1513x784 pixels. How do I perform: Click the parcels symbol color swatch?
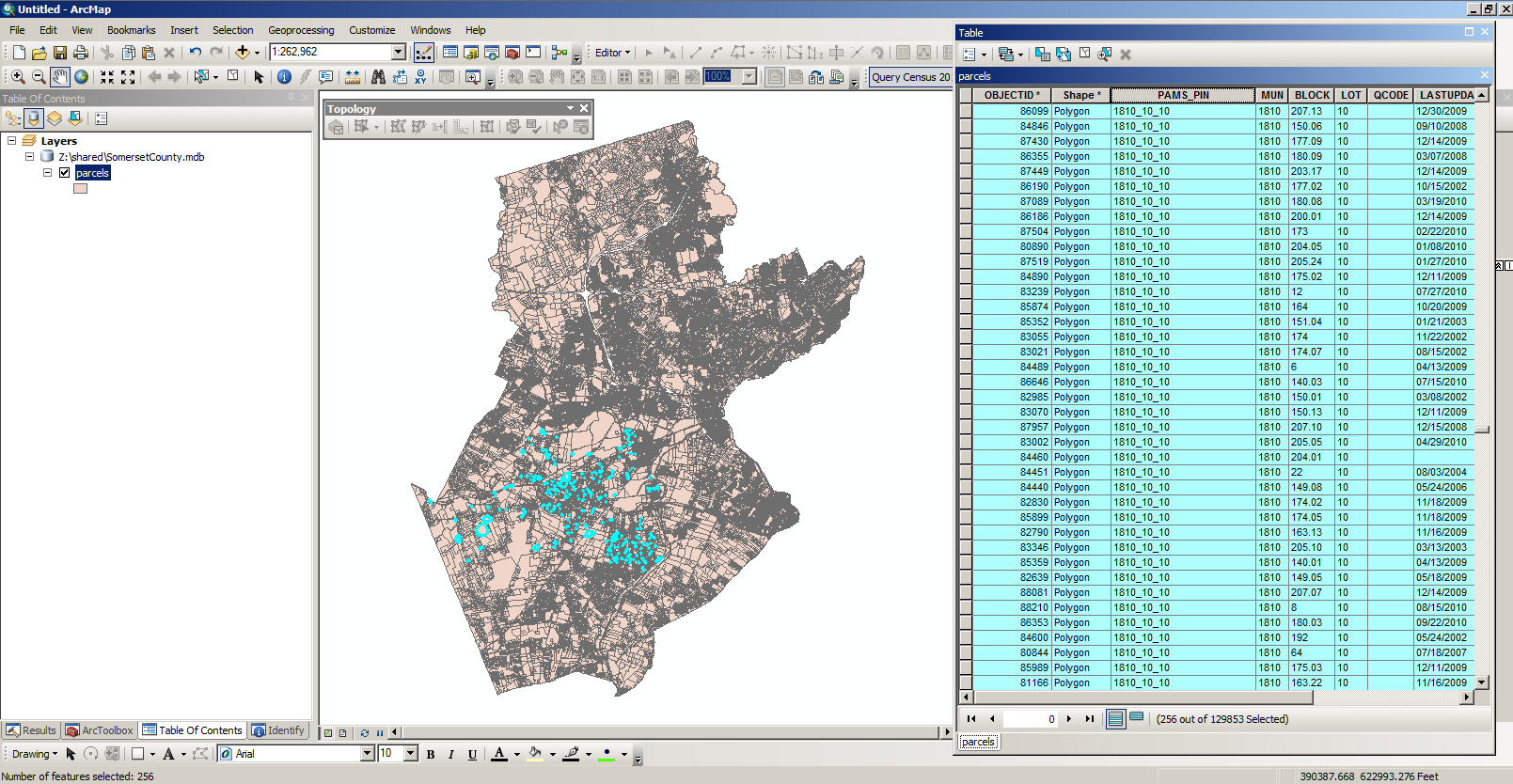pos(80,188)
